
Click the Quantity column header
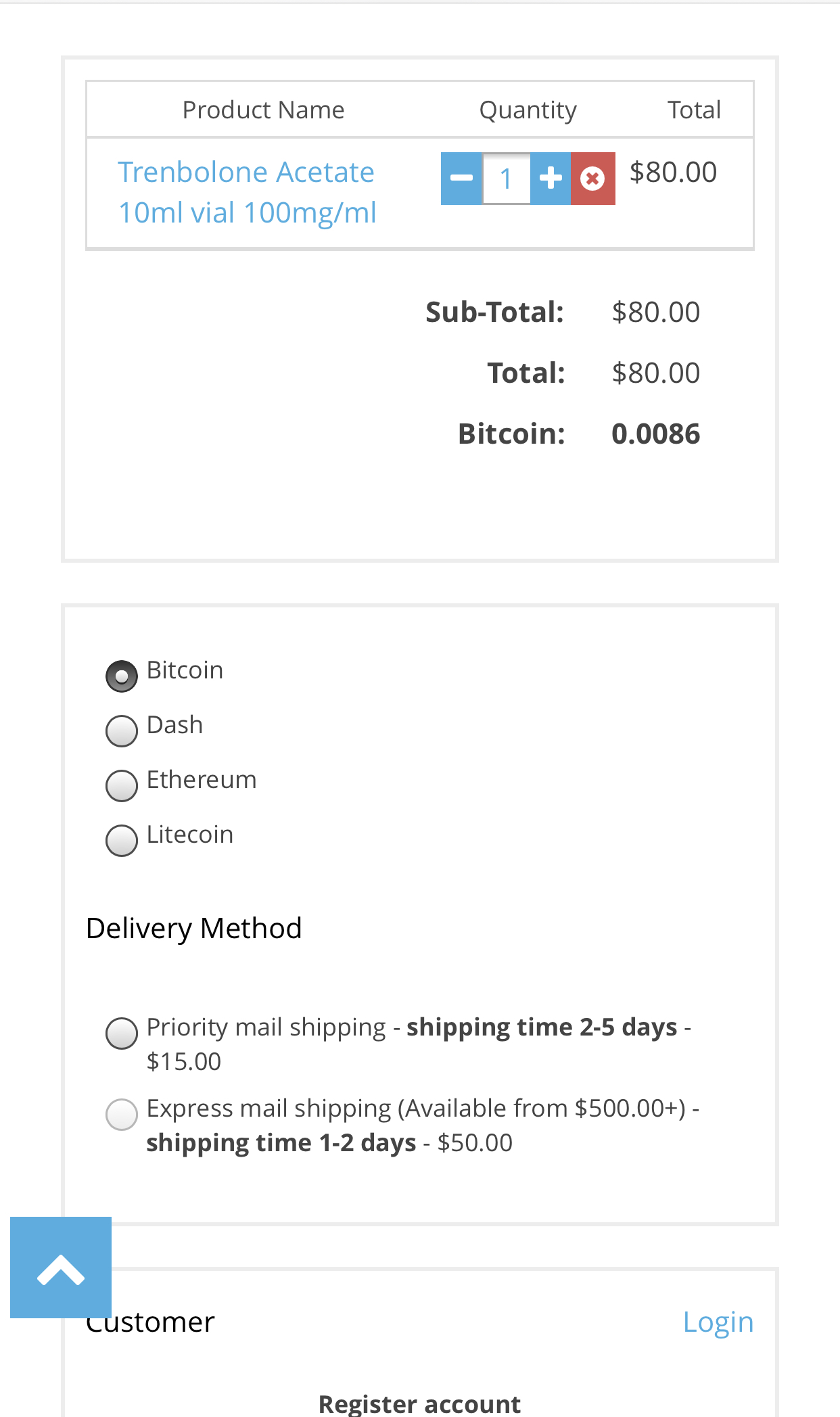tap(528, 110)
